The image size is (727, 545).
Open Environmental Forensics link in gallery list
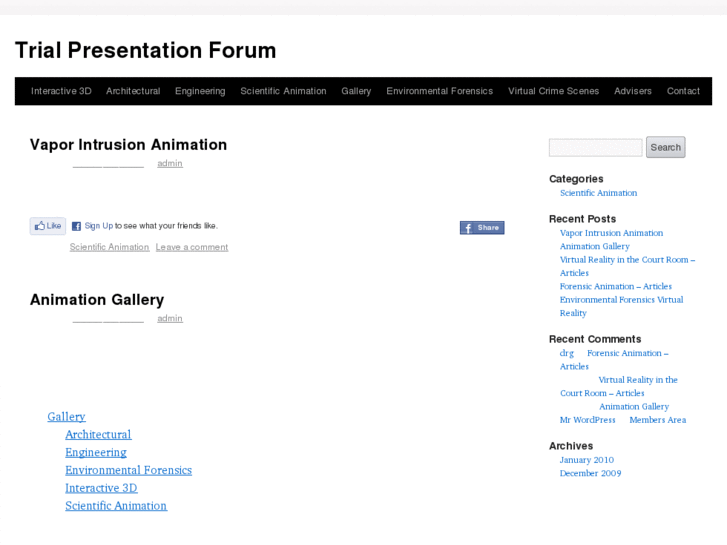tap(128, 470)
